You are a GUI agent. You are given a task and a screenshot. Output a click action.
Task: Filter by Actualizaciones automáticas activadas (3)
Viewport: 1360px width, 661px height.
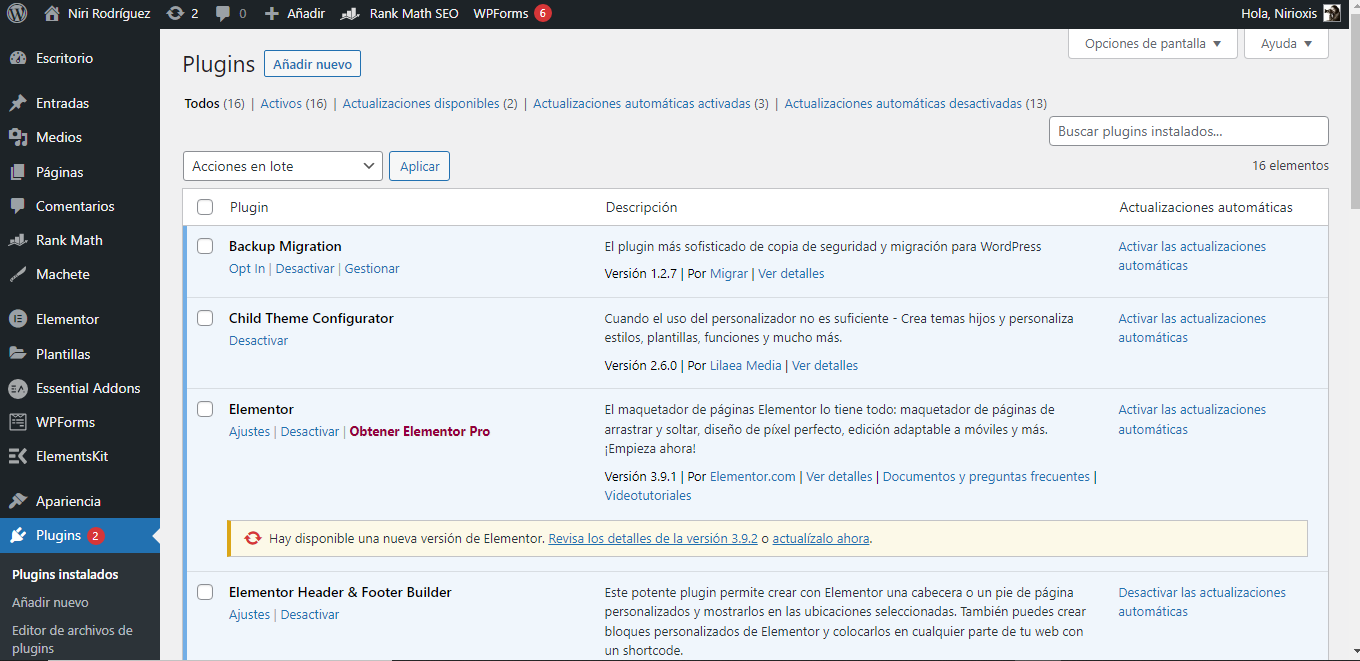(651, 103)
